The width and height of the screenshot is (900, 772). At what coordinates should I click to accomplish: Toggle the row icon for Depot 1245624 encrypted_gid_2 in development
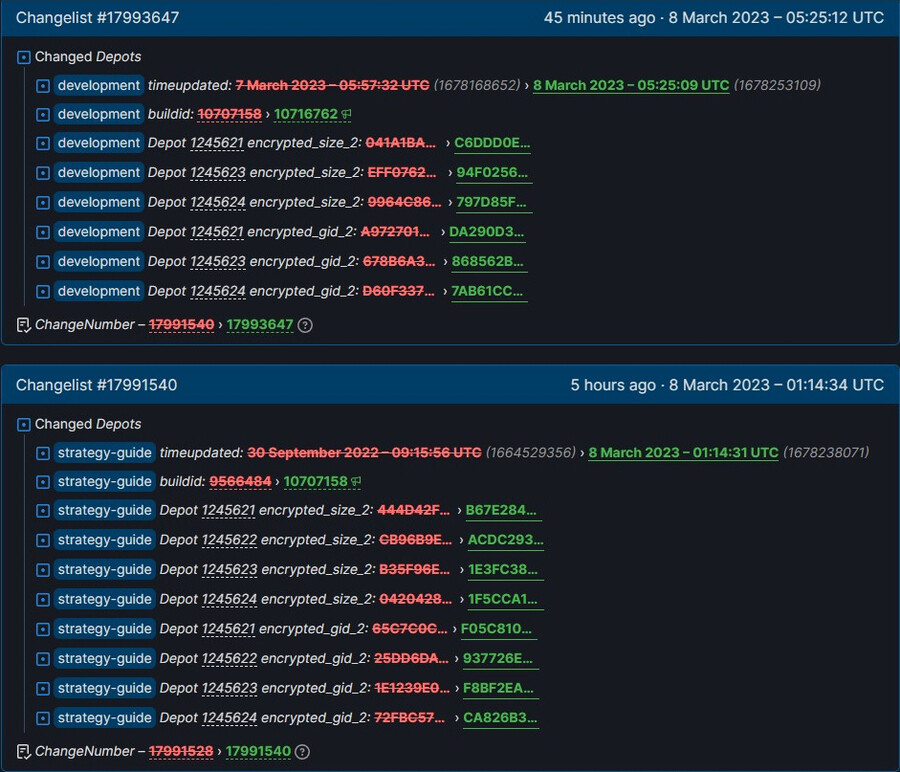coord(41,290)
